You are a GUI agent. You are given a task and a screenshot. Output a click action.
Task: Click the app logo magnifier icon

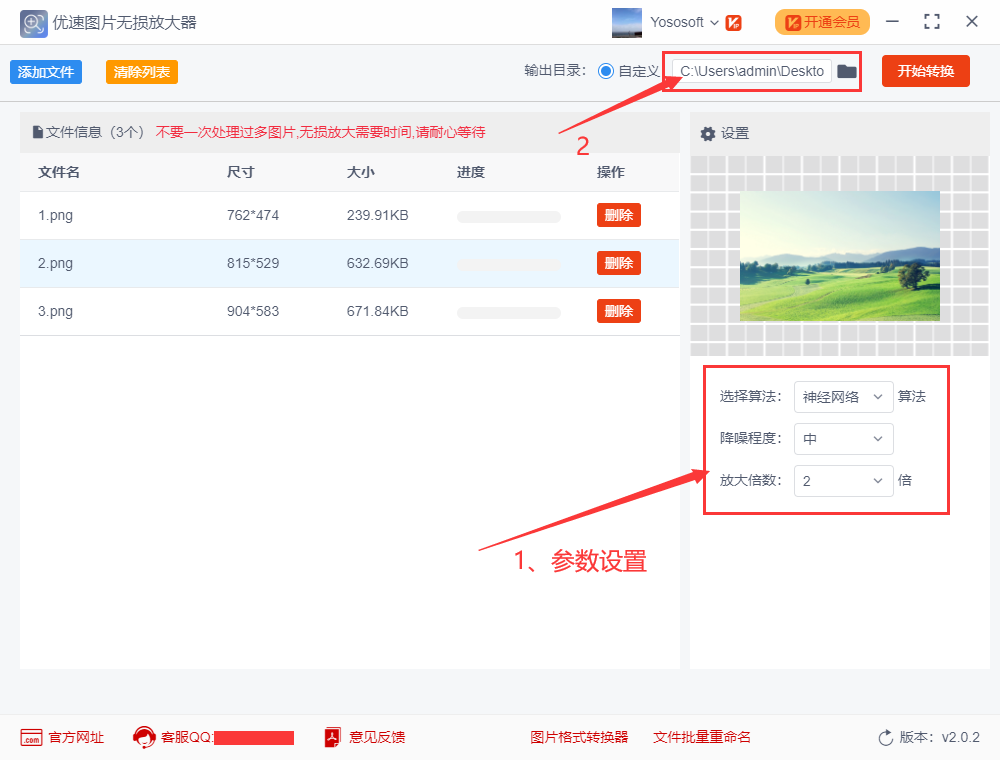coord(33,22)
